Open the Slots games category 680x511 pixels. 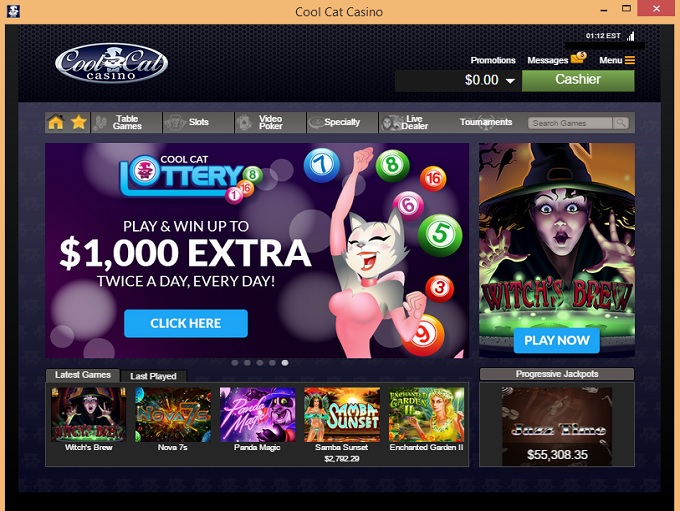point(198,122)
